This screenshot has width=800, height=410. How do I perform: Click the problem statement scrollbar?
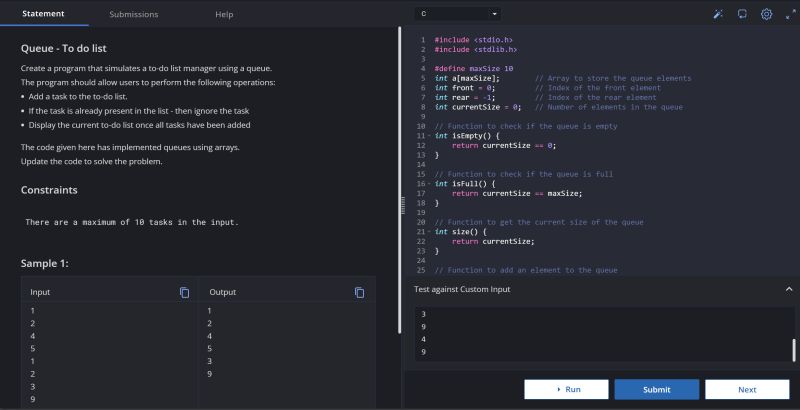399,181
